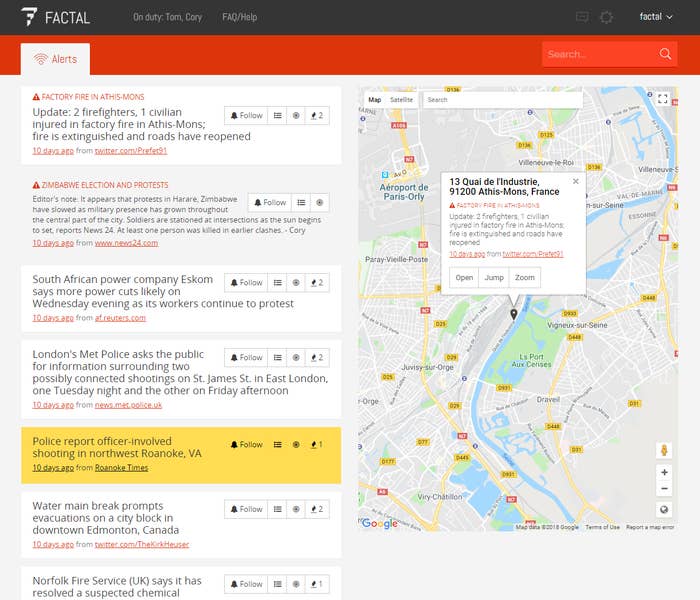Viewport: 700px width, 600px height.
Task: Toggle fullscreen map view
Action: 662,99
